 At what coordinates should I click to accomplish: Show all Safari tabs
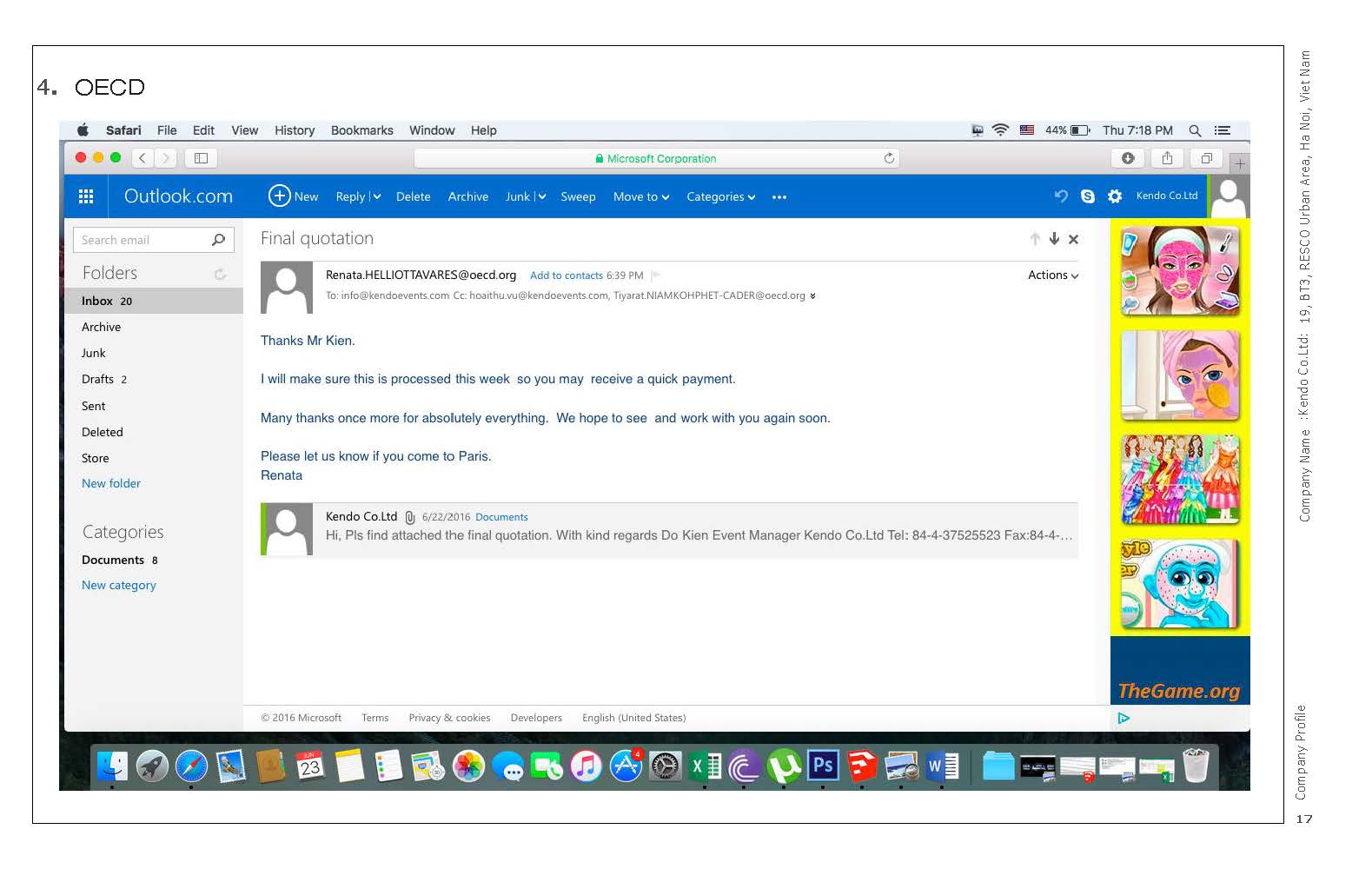point(1206,158)
